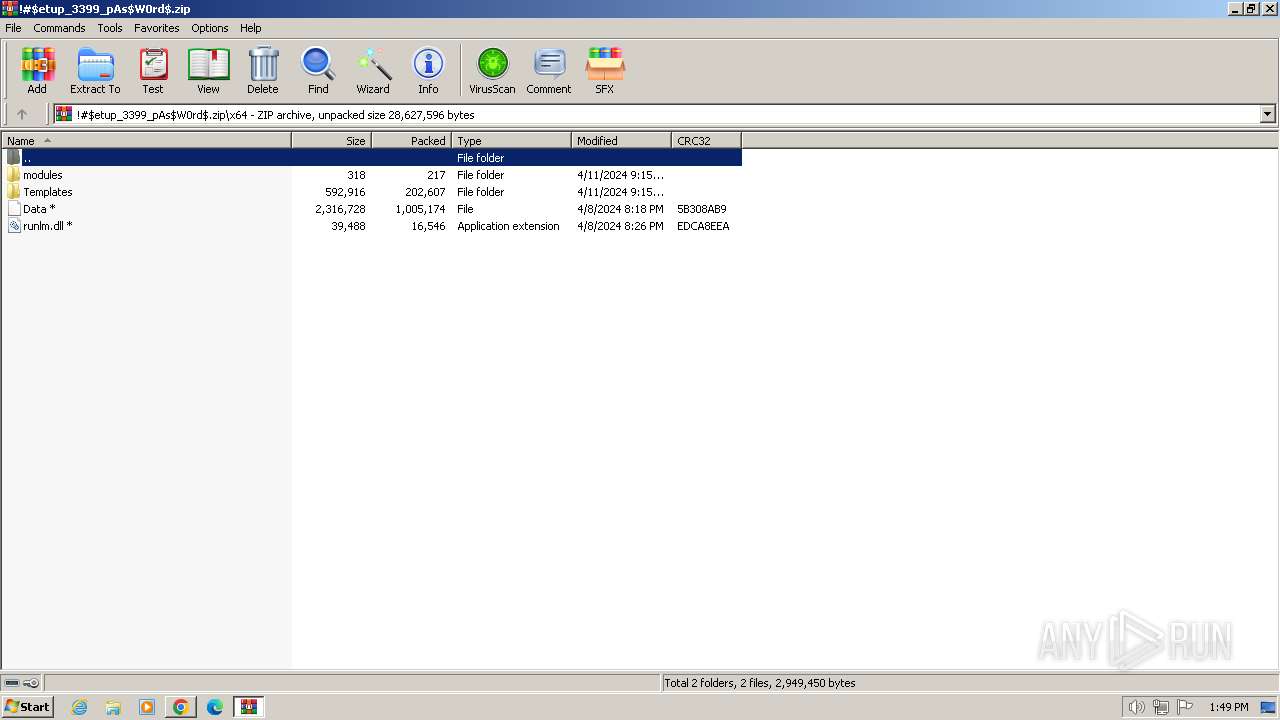1280x720 pixels.
Task: Sort by the Modified column header
Action: click(x=622, y=141)
